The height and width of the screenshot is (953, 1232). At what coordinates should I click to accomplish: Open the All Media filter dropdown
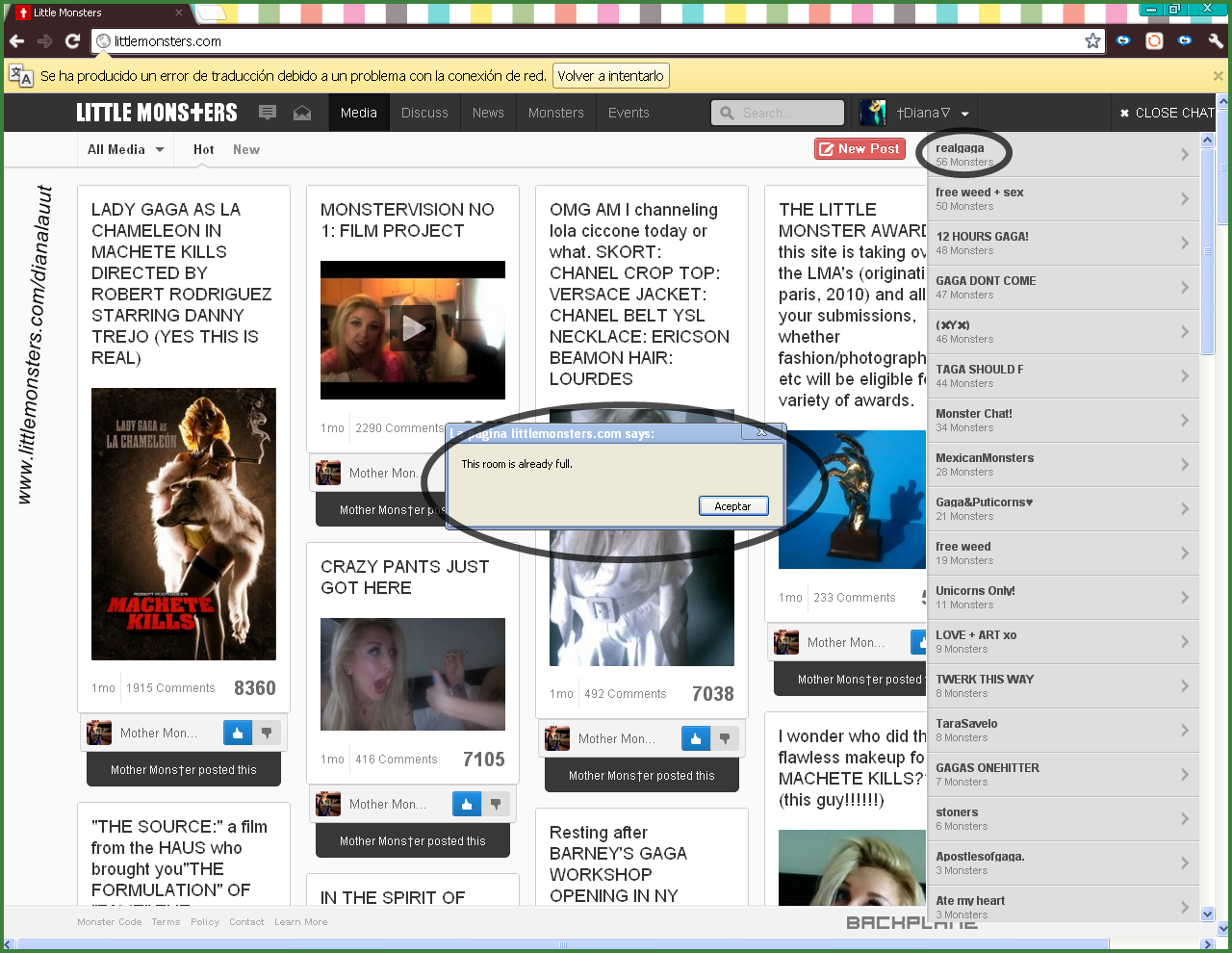125,149
